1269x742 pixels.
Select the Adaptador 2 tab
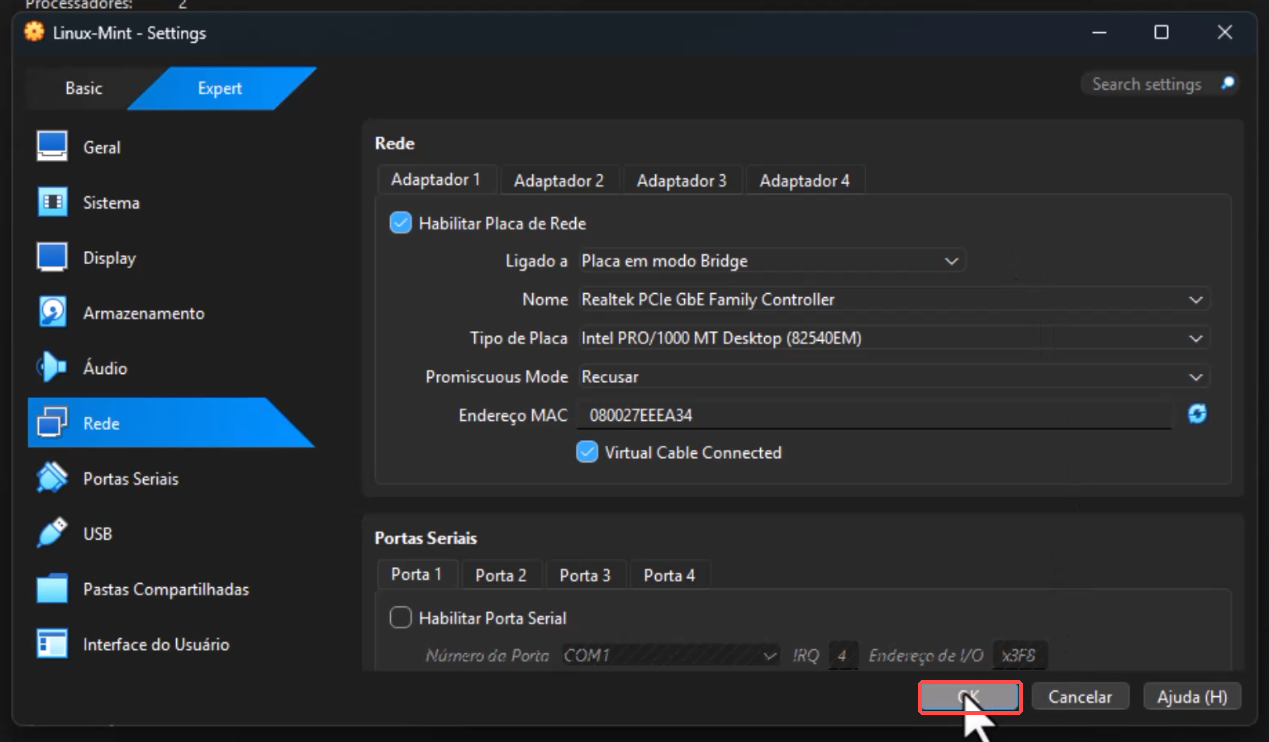tap(559, 181)
